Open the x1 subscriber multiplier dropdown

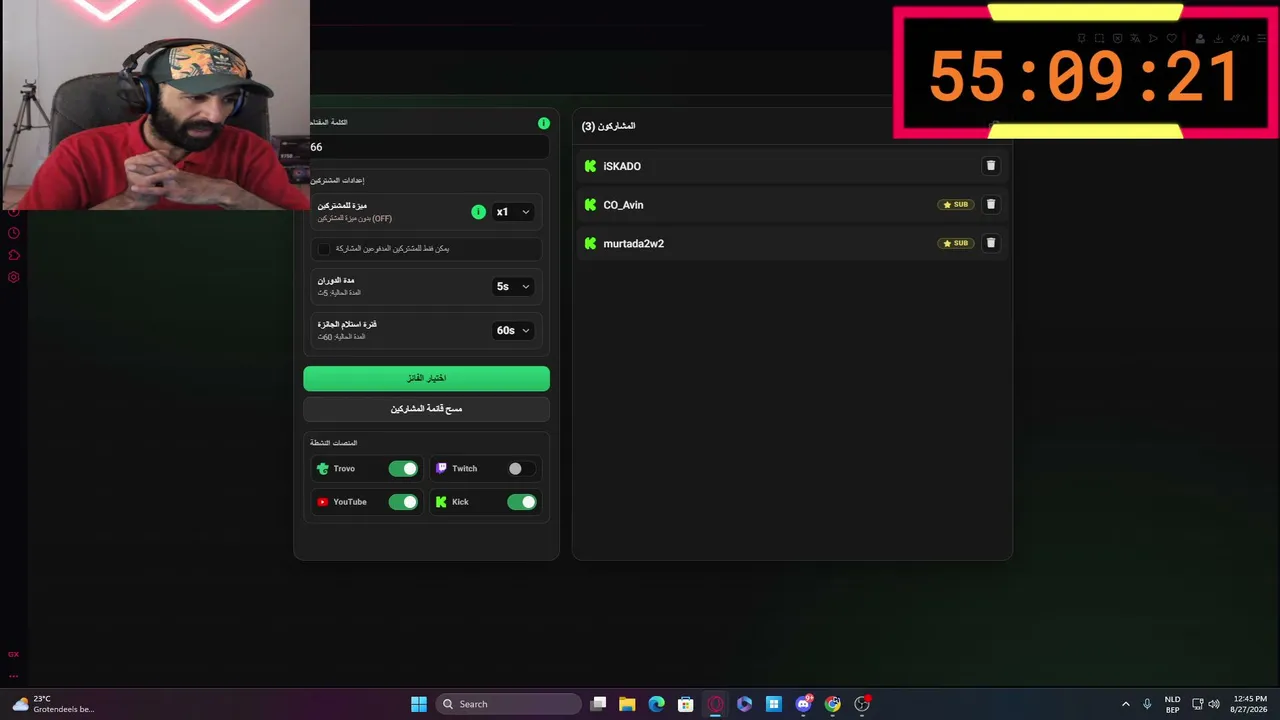coord(513,212)
